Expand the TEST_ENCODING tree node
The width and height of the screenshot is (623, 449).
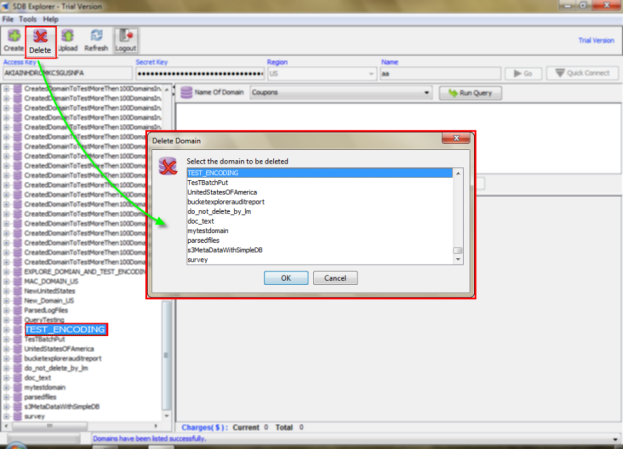(x=6, y=330)
